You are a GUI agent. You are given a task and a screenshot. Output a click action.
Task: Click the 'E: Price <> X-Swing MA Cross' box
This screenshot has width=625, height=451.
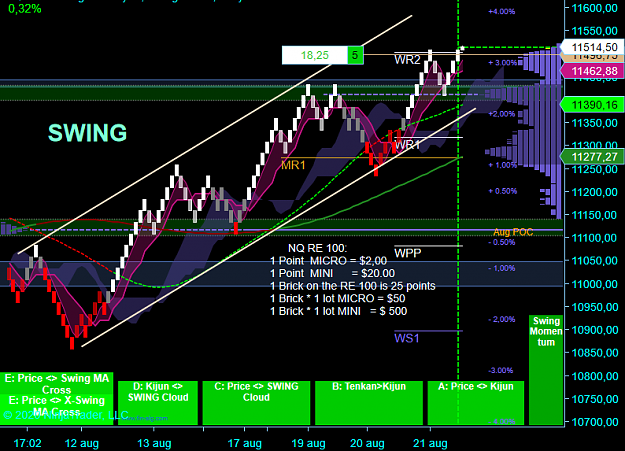(57, 409)
